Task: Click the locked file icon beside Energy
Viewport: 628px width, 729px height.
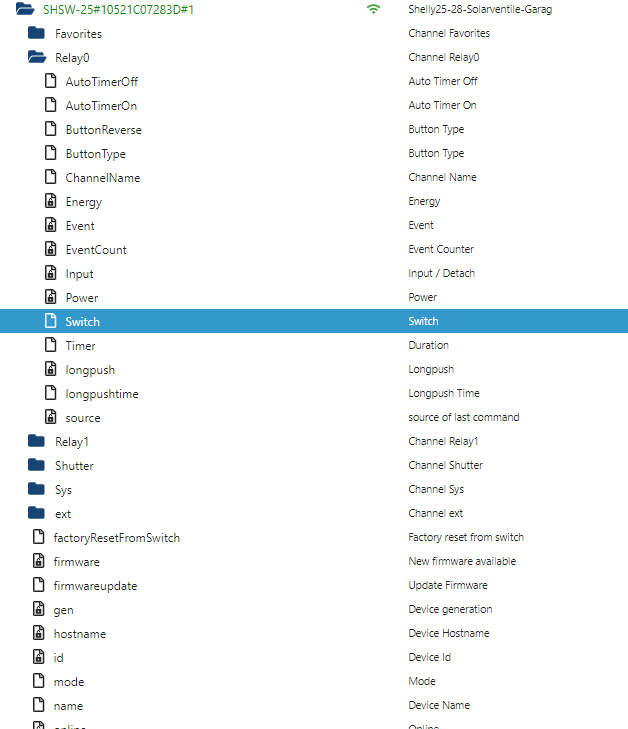Action: (x=51, y=201)
